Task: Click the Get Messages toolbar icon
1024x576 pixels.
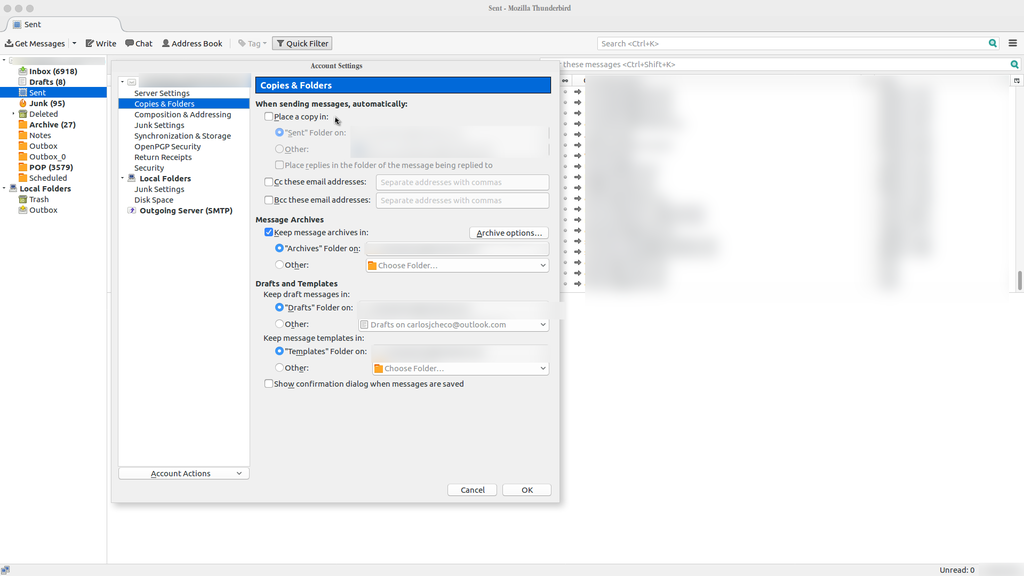Action: tap(35, 44)
